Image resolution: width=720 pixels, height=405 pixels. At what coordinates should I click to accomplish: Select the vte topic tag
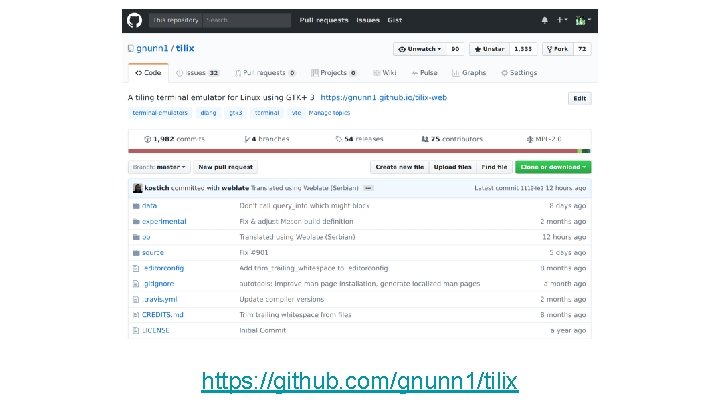pos(296,112)
